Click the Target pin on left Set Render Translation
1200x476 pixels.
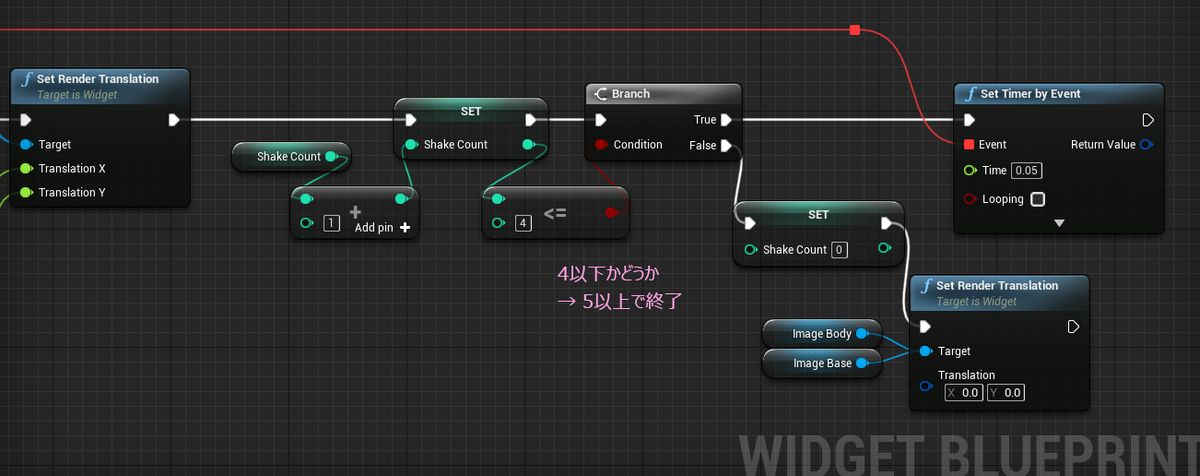26,145
